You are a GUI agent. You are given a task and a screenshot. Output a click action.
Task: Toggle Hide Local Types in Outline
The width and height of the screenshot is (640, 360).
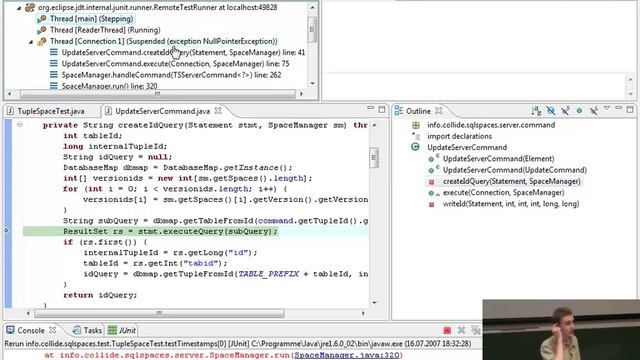click(593, 111)
